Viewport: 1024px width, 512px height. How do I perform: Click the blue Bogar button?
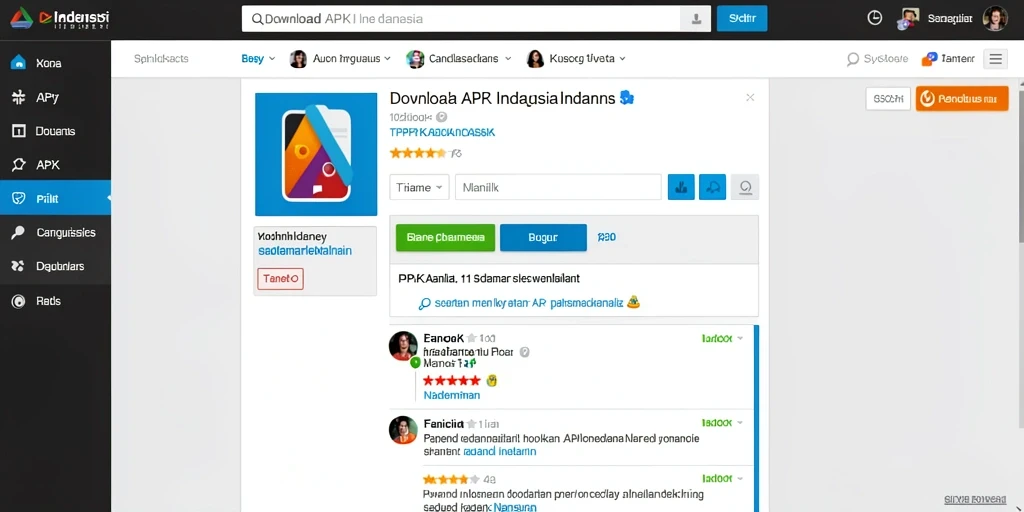pos(543,238)
